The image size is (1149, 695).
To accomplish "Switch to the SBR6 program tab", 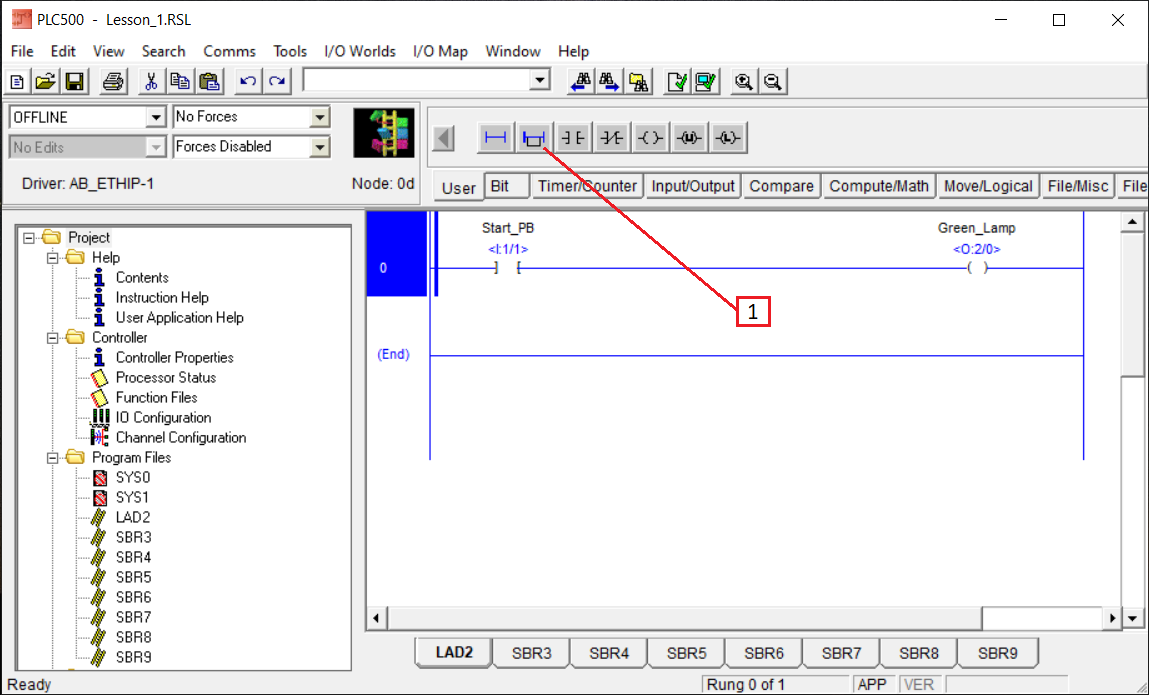I will pyautogui.click(x=764, y=652).
